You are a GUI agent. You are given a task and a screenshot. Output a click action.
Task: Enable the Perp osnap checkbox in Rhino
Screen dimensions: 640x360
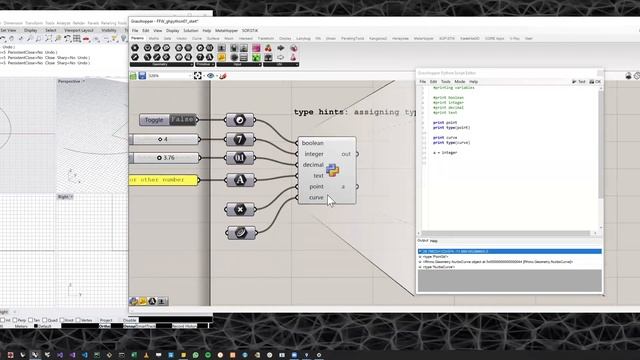[x=15, y=320]
